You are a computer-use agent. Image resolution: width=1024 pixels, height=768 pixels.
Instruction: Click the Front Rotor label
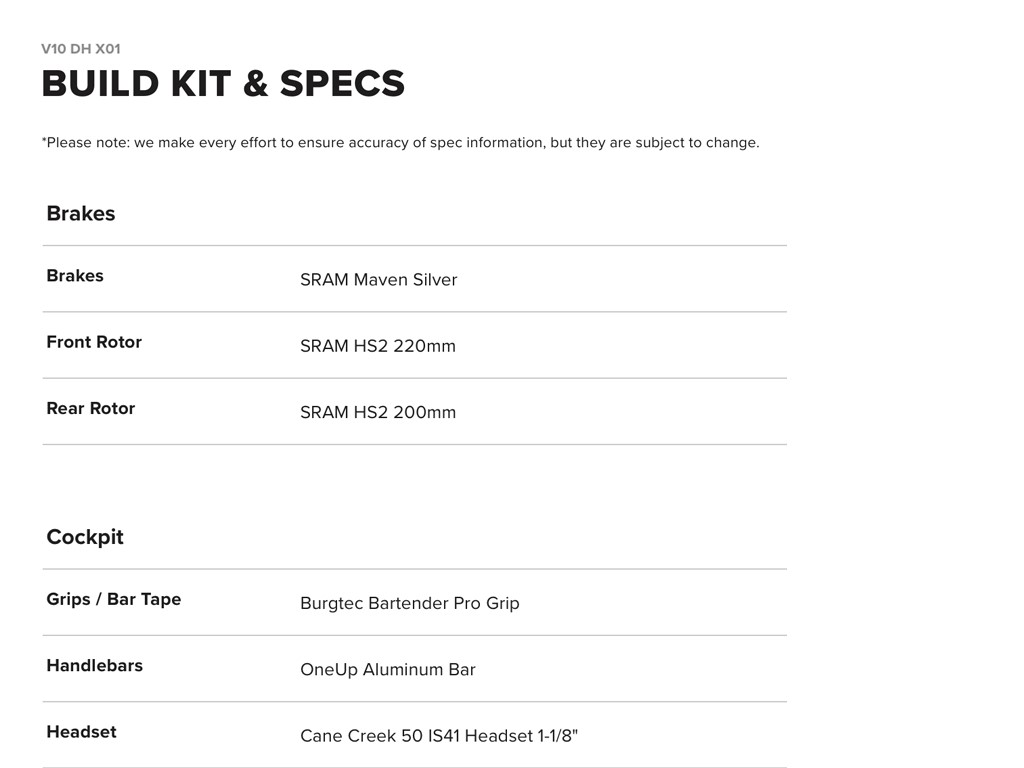point(94,342)
